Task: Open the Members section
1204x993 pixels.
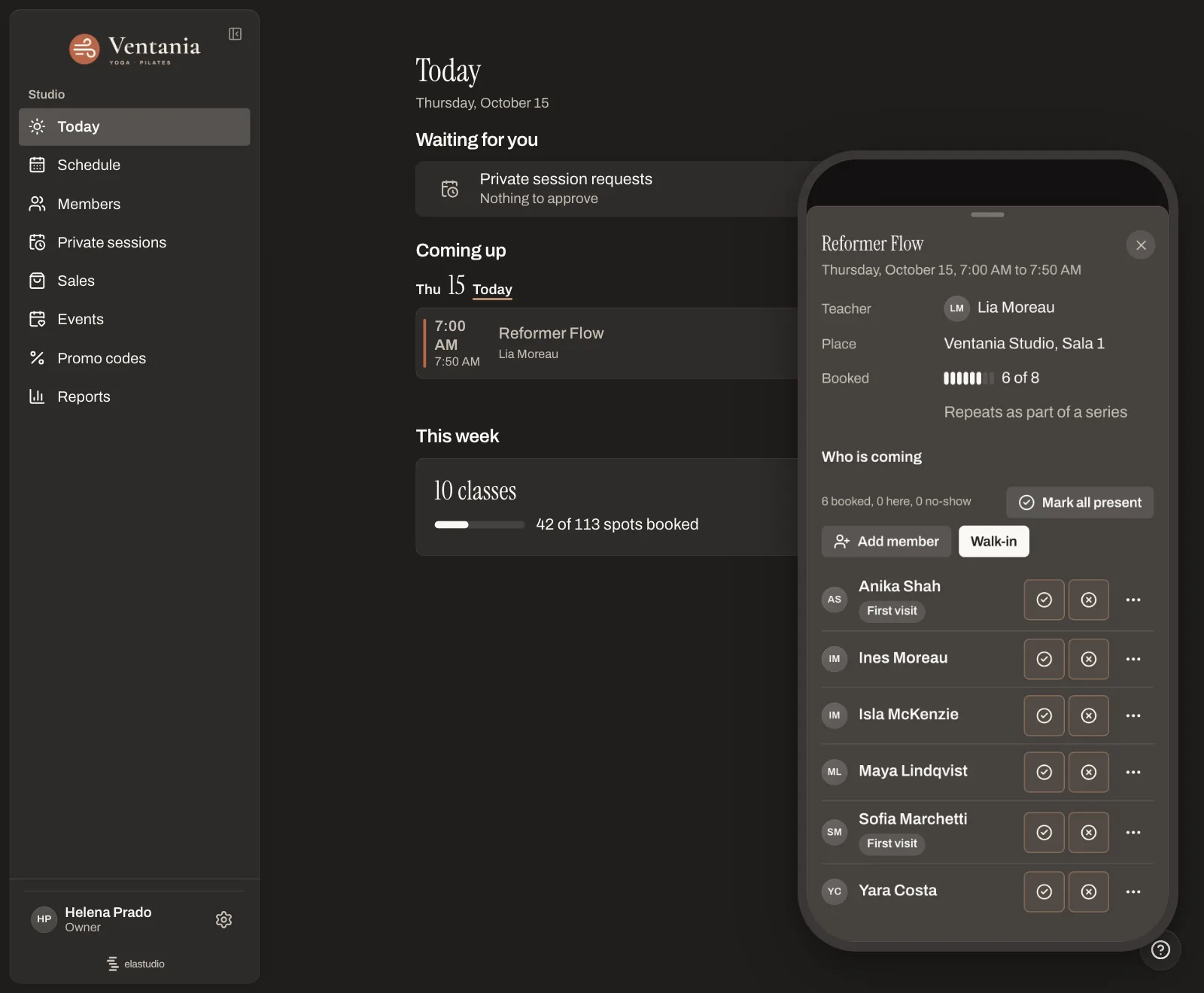Action: click(135, 204)
